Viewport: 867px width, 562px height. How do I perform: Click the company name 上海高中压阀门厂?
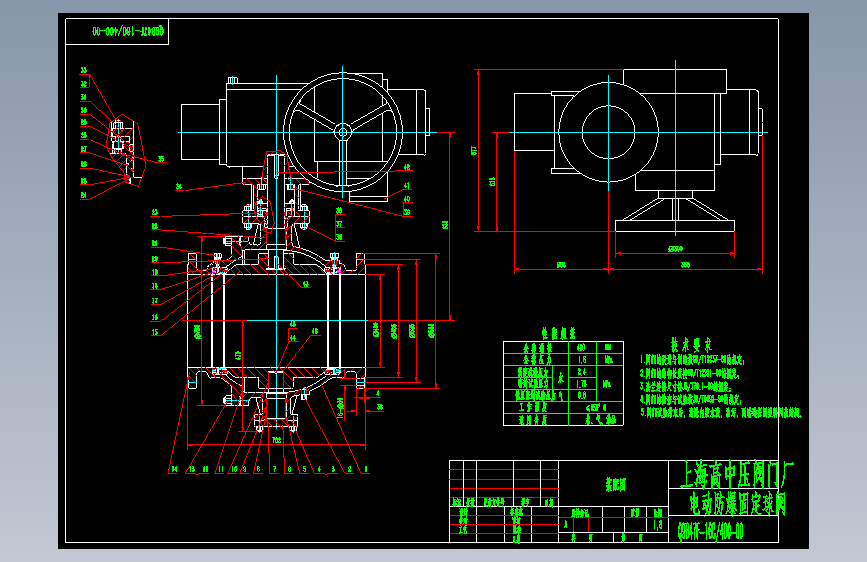pos(737,475)
